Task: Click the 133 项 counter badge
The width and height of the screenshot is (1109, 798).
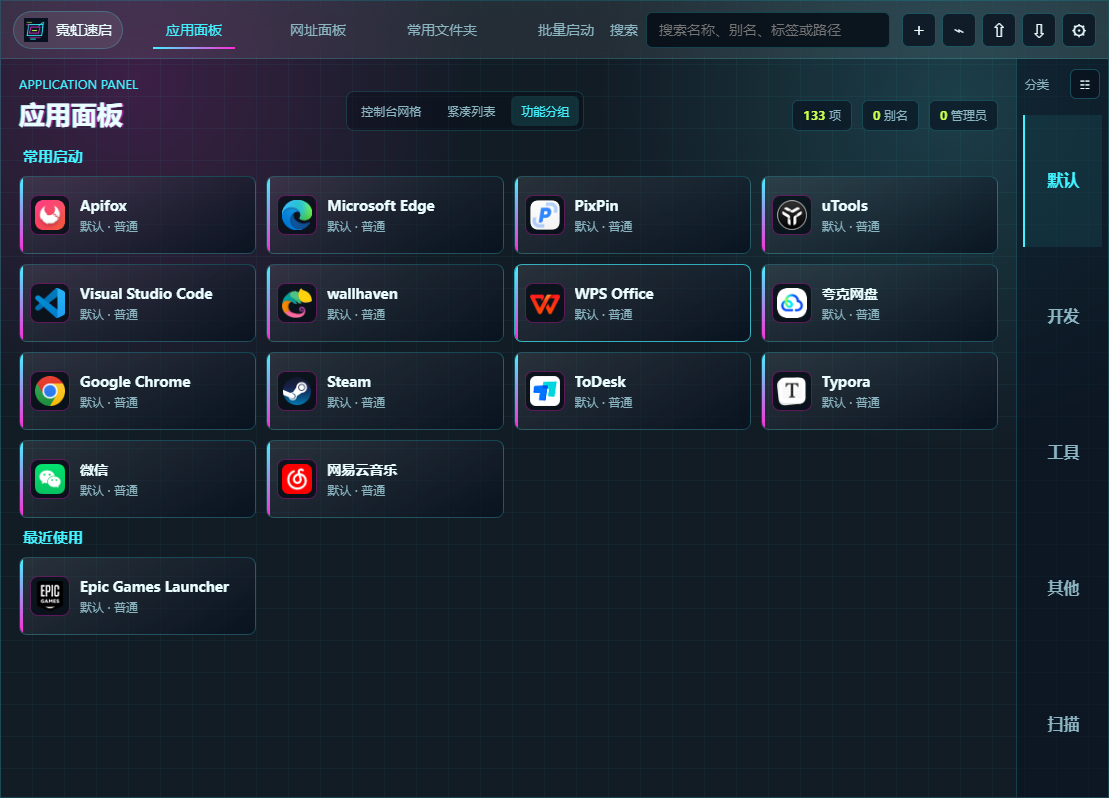Action: click(822, 115)
